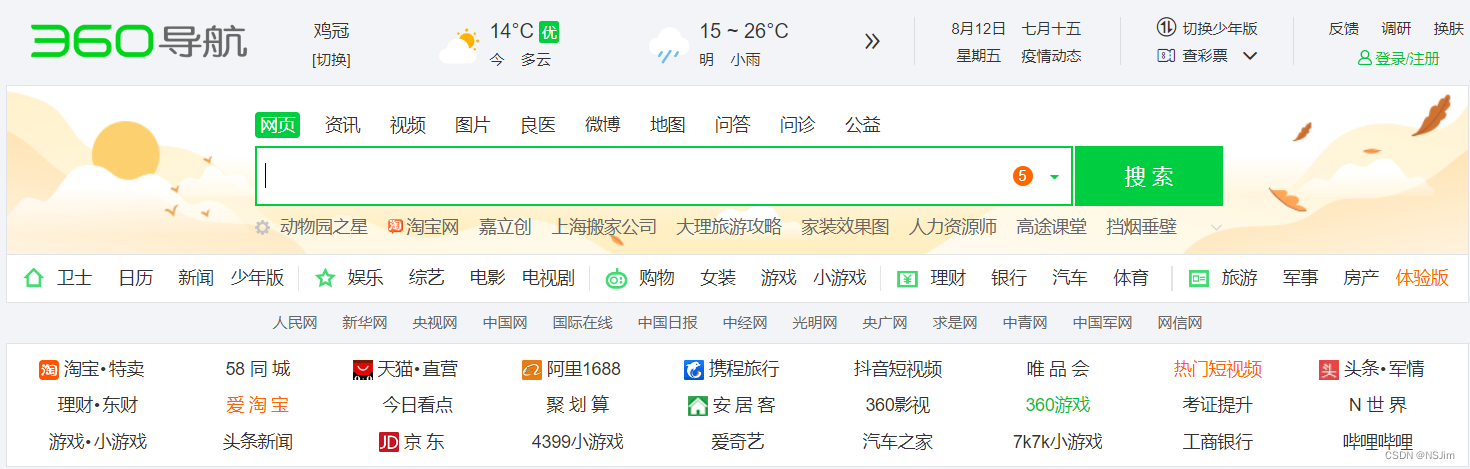Click the Toutiao icon by 头条•军情

click(x=1329, y=370)
